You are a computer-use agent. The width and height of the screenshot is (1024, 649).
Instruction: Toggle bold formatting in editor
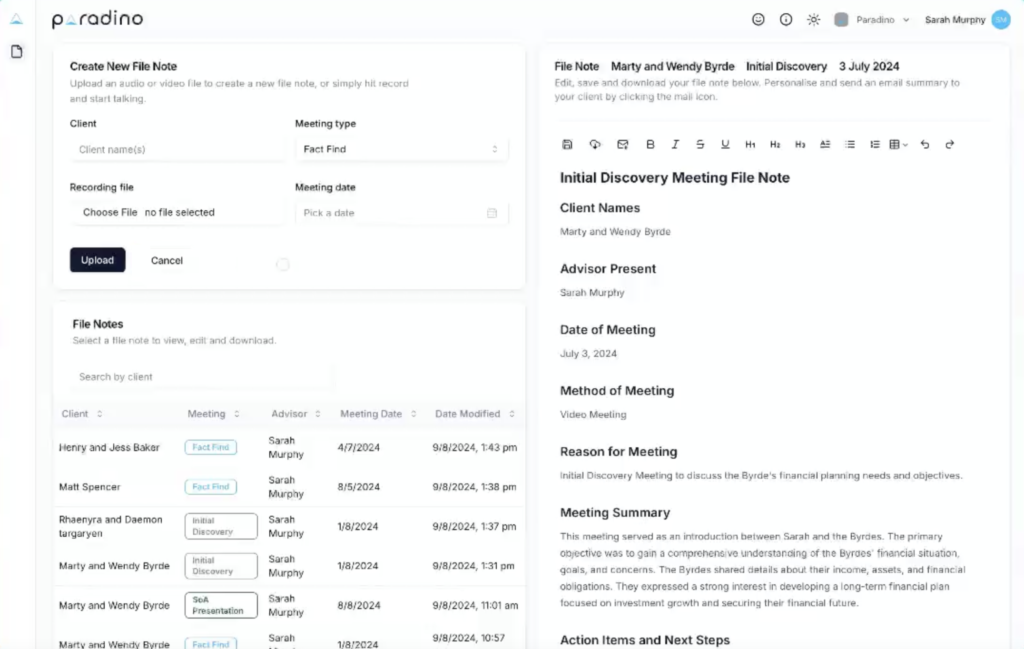coord(650,144)
